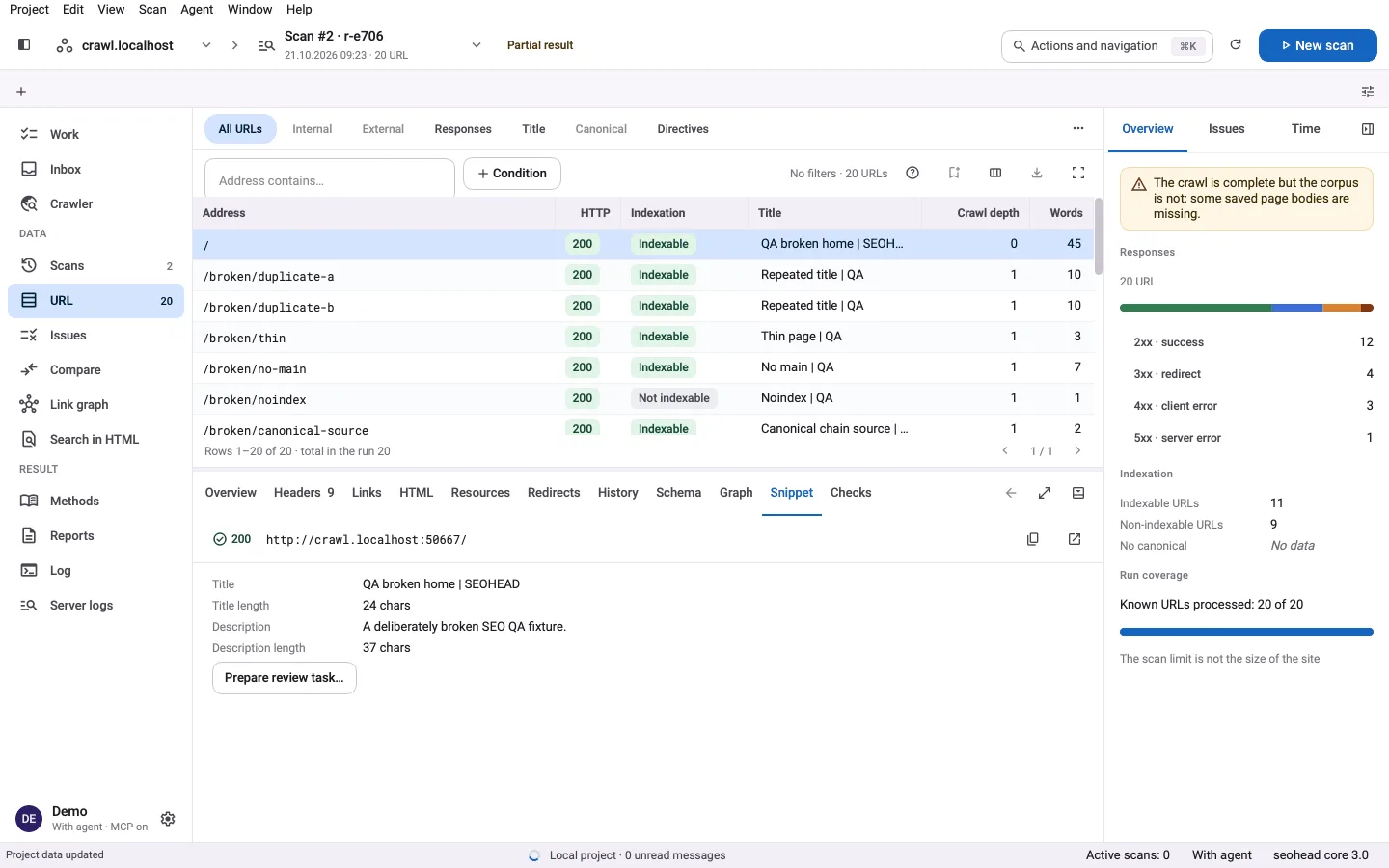This screenshot has width=1389, height=868.
Task: Click the refresh icon beside New scan
Action: (1236, 44)
